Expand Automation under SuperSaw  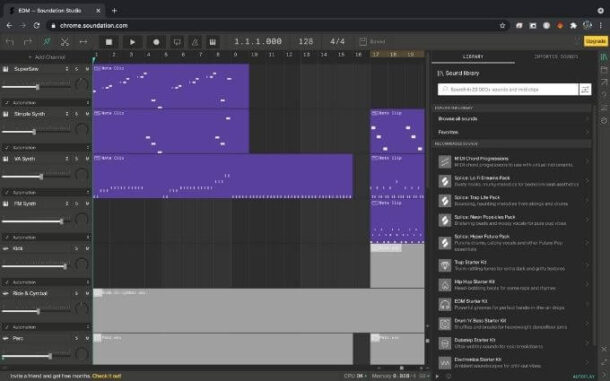(24, 103)
